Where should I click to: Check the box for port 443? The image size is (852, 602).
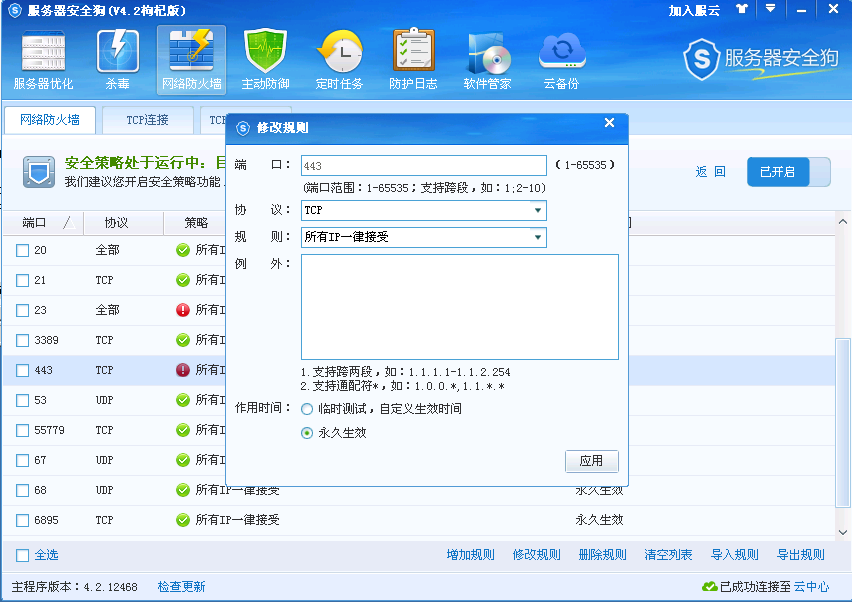[x=22, y=371]
